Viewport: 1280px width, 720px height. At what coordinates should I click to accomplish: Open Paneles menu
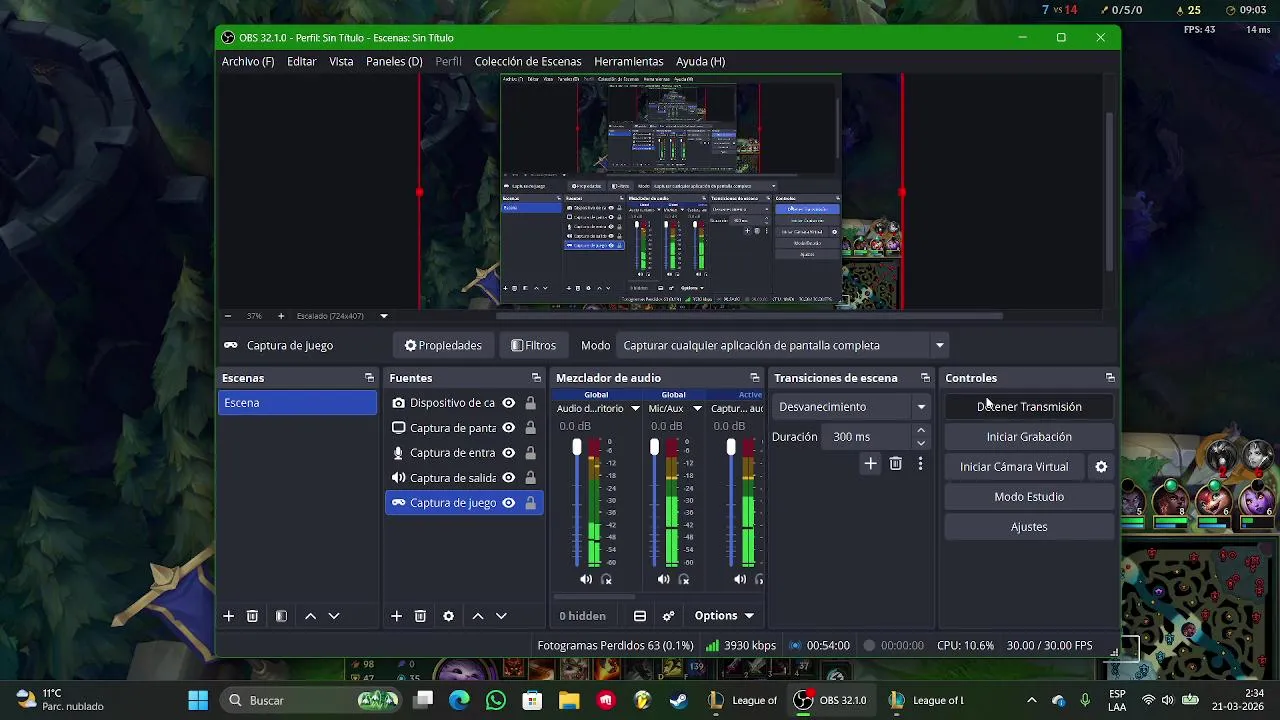(x=394, y=61)
